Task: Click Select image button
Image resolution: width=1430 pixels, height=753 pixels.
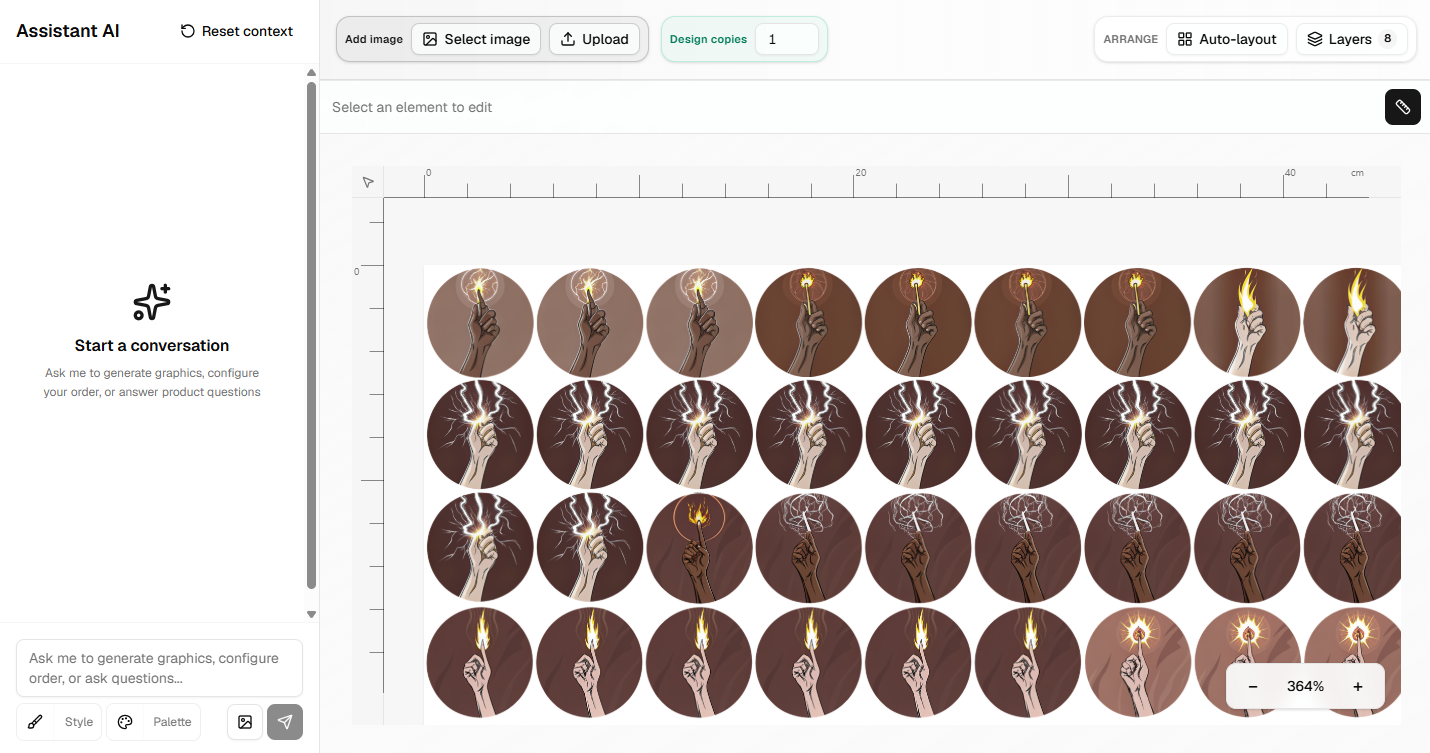Action: 476,39
